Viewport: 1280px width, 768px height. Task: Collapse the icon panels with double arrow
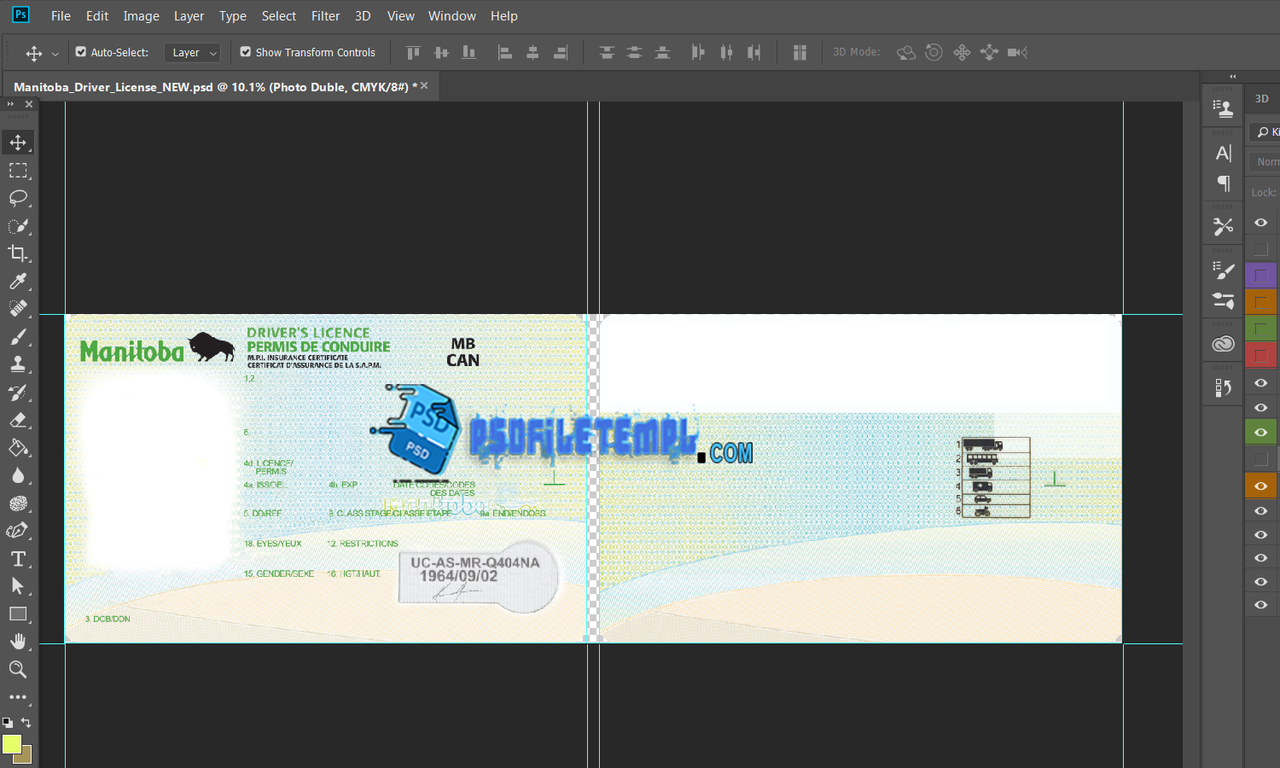[1232, 76]
